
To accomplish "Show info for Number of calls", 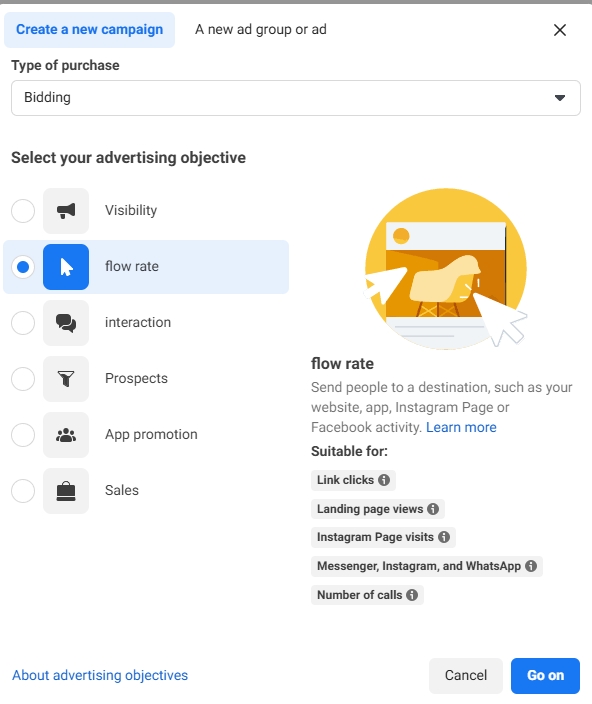I will pos(412,595).
